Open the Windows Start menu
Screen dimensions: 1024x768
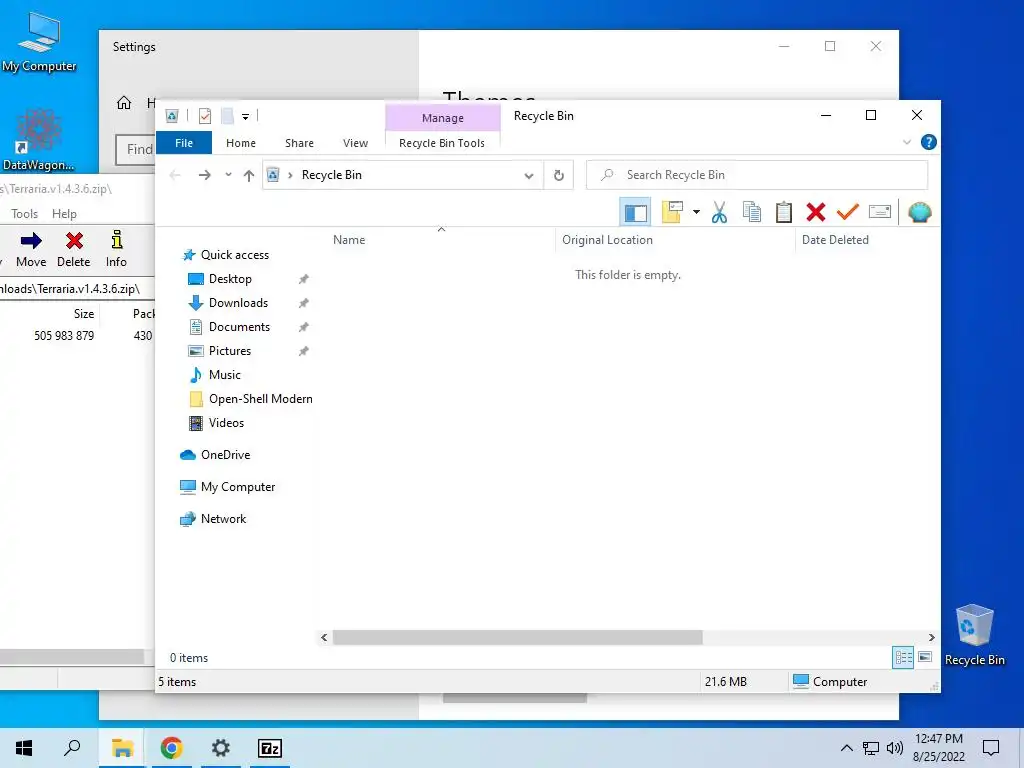(x=24, y=748)
